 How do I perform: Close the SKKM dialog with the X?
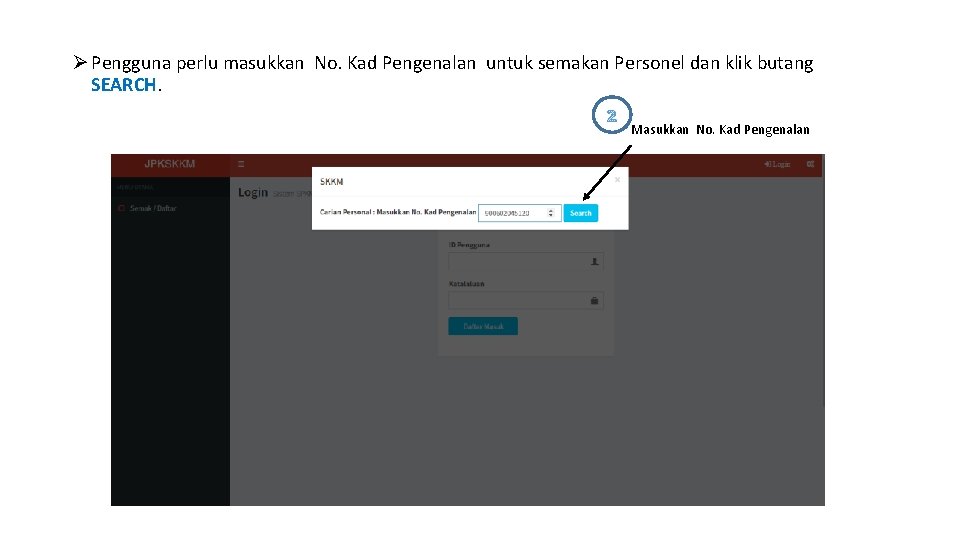click(x=617, y=179)
